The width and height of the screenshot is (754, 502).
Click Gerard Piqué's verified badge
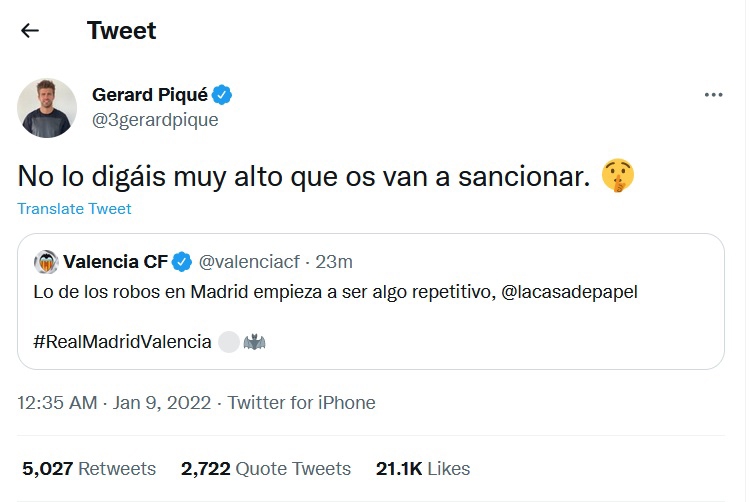coord(224,95)
